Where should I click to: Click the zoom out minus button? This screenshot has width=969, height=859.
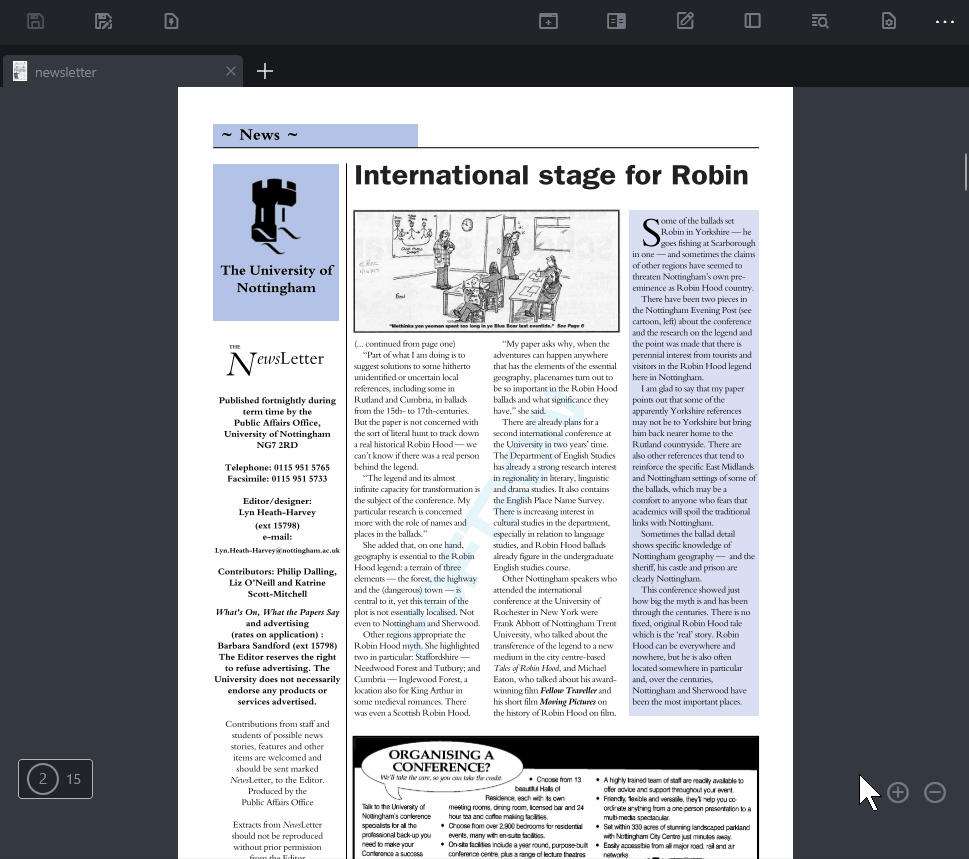(x=935, y=792)
